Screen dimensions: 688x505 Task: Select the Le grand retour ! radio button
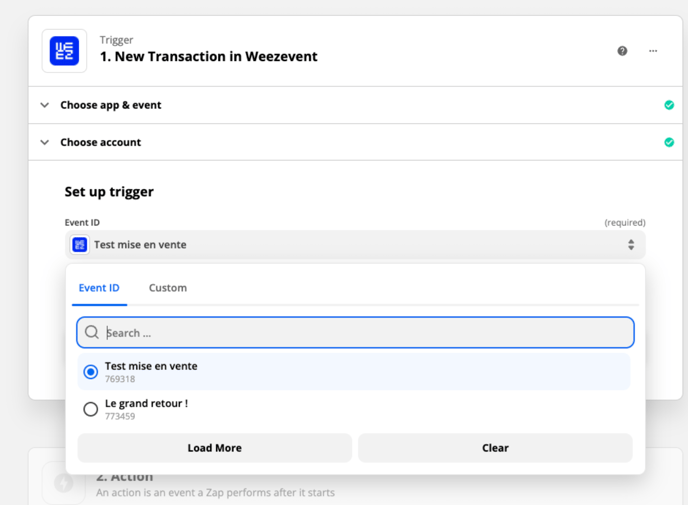[x=91, y=409]
